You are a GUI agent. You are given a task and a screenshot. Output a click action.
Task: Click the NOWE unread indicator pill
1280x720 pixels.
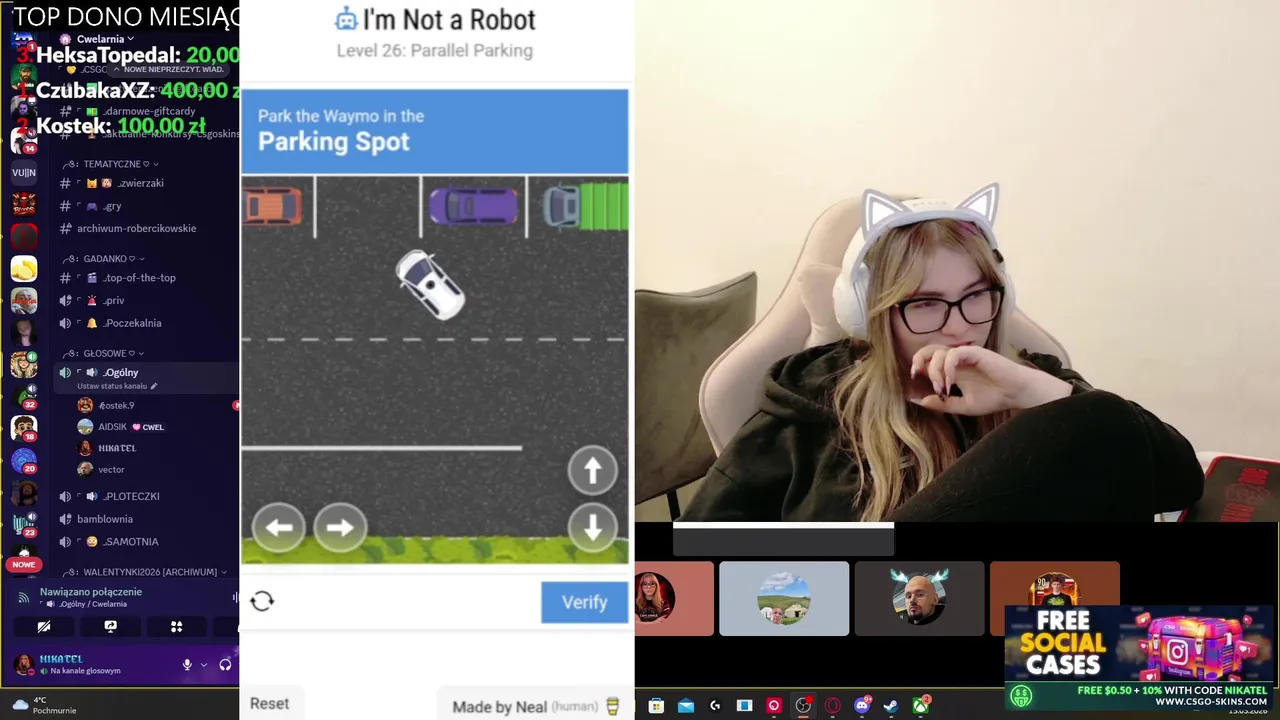coord(24,564)
